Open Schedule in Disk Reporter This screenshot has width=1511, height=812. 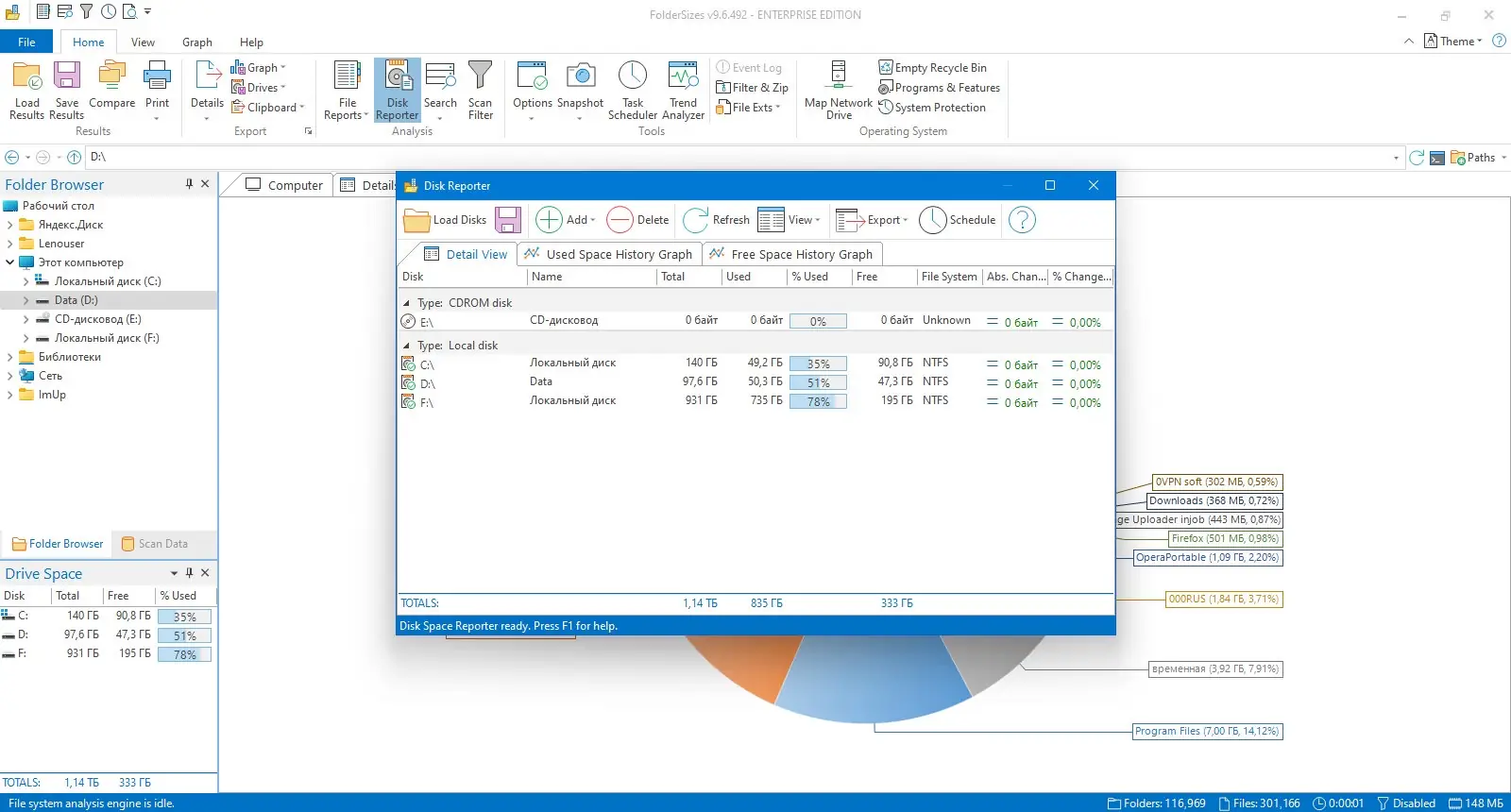[x=958, y=220]
